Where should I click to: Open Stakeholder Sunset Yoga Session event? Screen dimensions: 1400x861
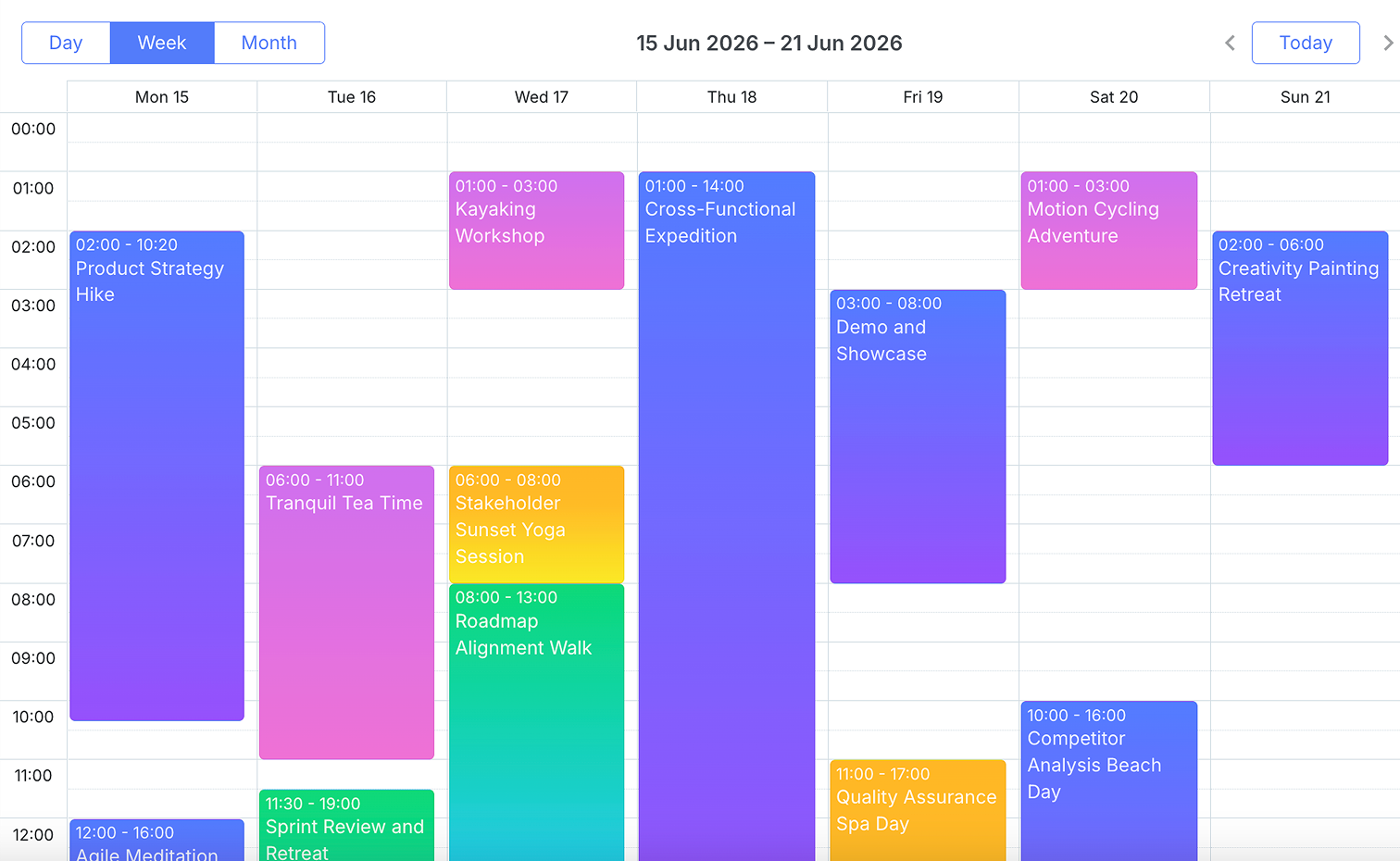(537, 524)
